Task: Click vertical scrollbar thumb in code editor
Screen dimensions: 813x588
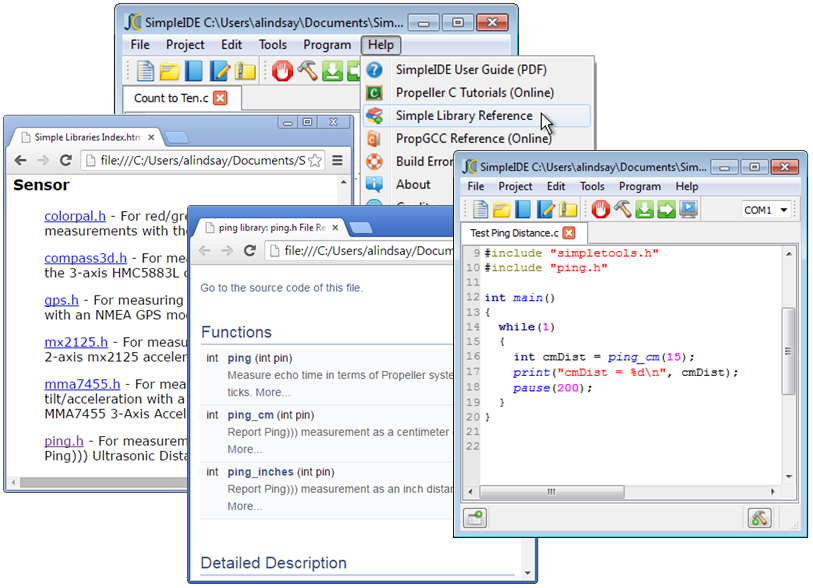Action: tap(788, 351)
